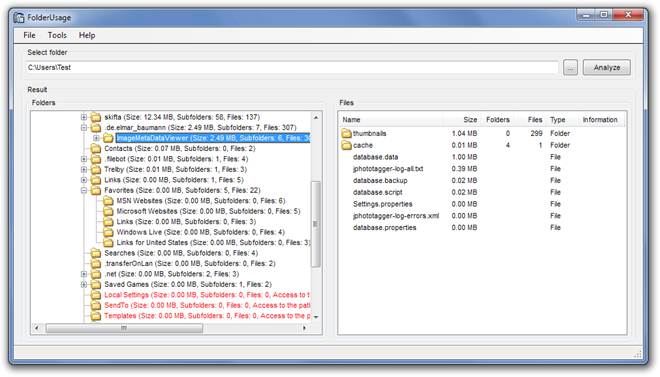Viewport: 660px width, 377px height.
Task: Select the skifta folder icon in tree
Action: tap(96, 117)
